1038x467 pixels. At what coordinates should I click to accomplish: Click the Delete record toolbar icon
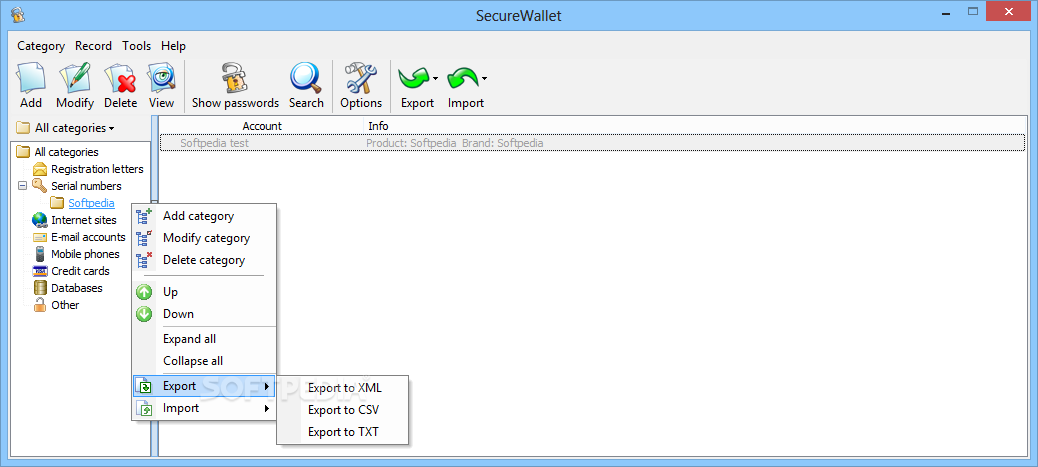tap(120, 78)
